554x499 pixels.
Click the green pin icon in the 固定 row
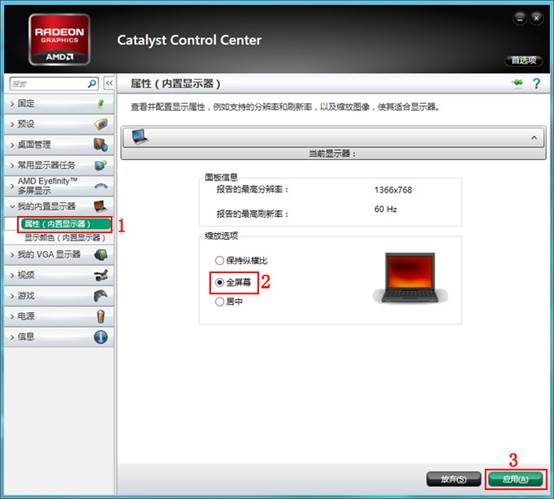pyautogui.click(x=101, y=104)
